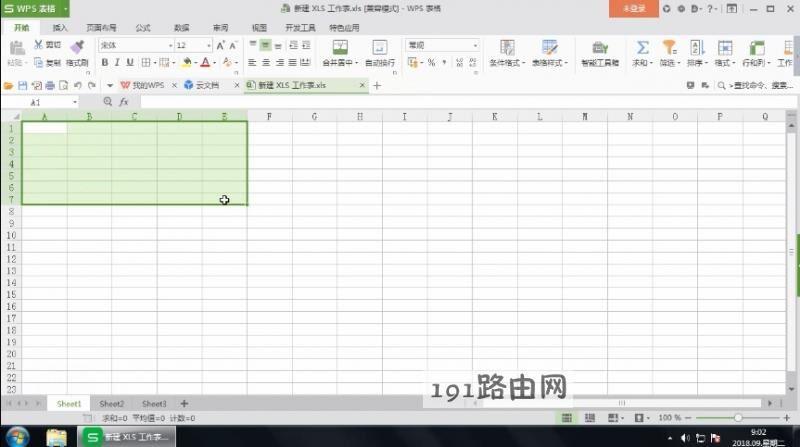Click the Name Box showing A1

tap(41, 102)
